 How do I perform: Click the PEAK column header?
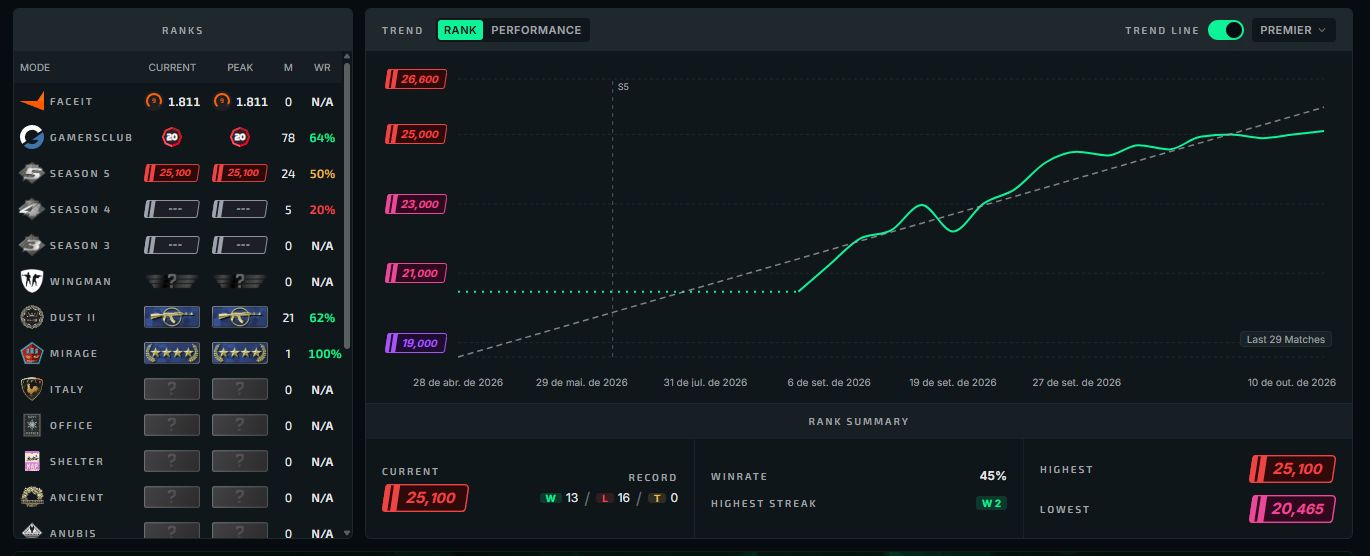[240, 68]
